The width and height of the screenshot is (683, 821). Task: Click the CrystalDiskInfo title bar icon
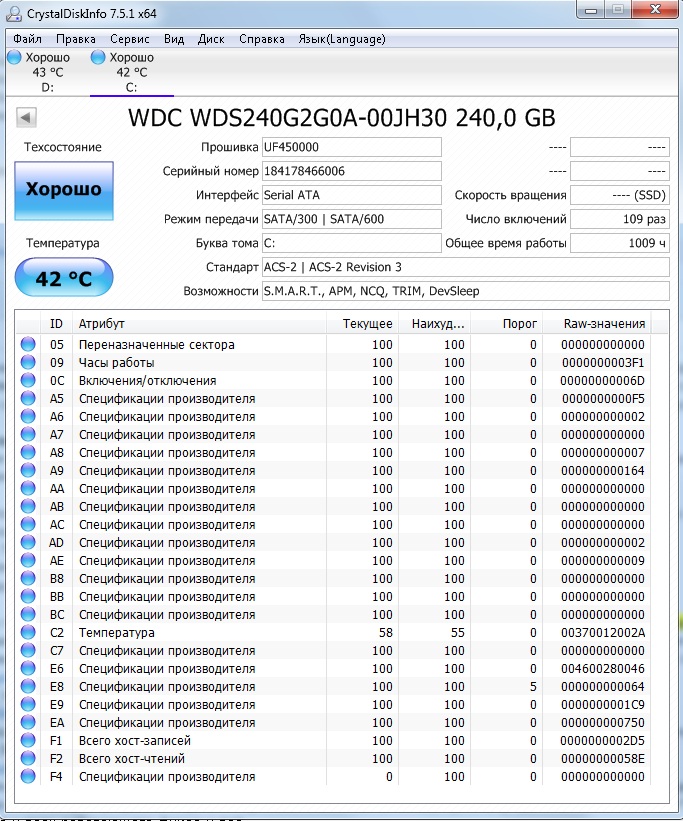click(x=15, y=14)
